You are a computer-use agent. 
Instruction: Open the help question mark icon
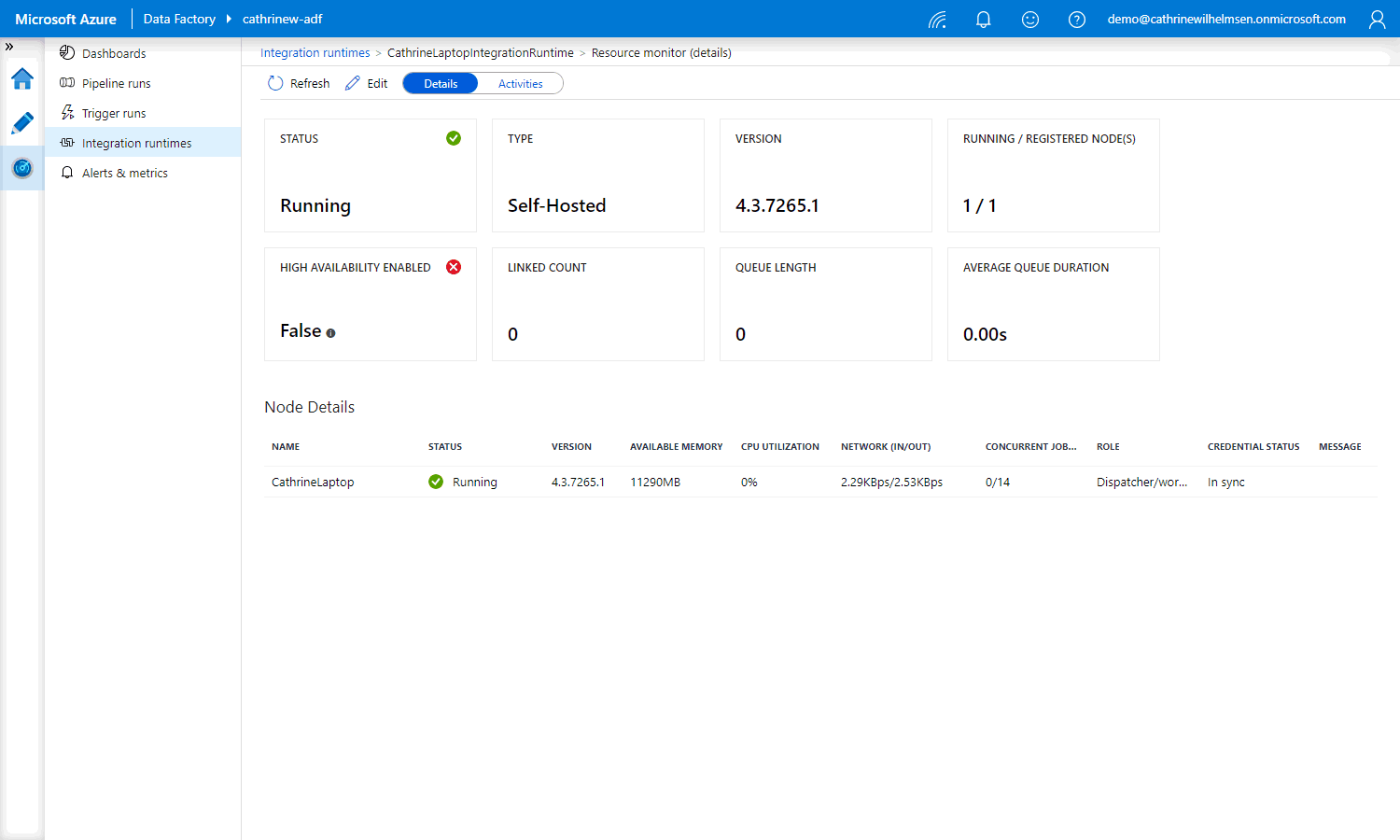1076,20
